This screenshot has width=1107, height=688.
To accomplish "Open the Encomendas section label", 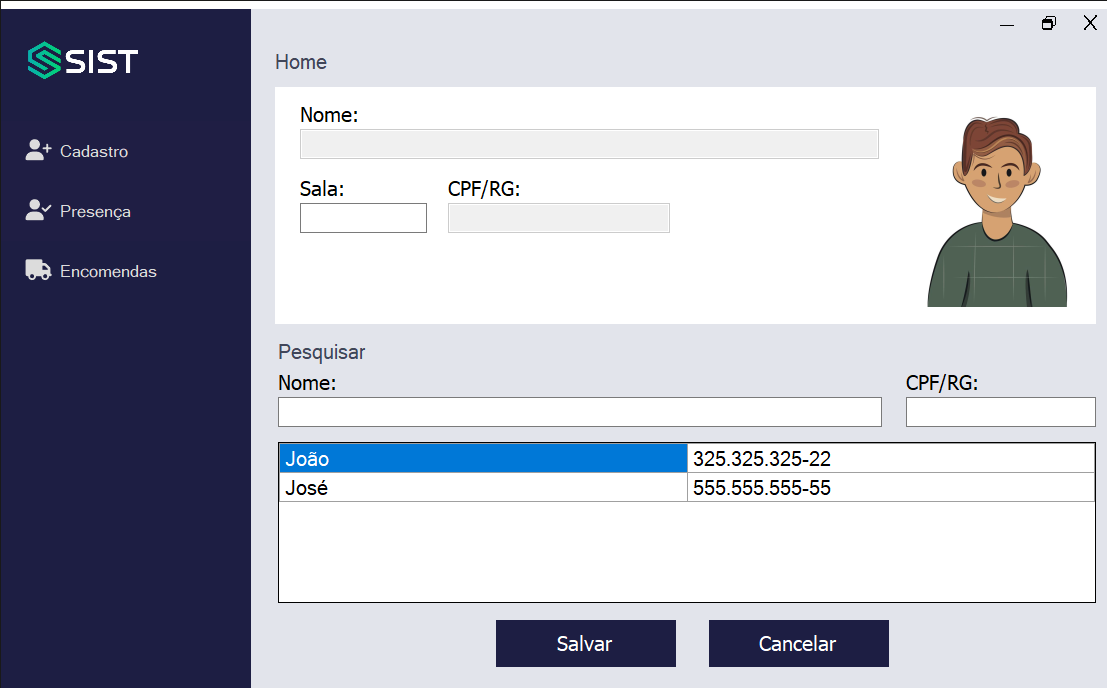I will coord(108,272).
